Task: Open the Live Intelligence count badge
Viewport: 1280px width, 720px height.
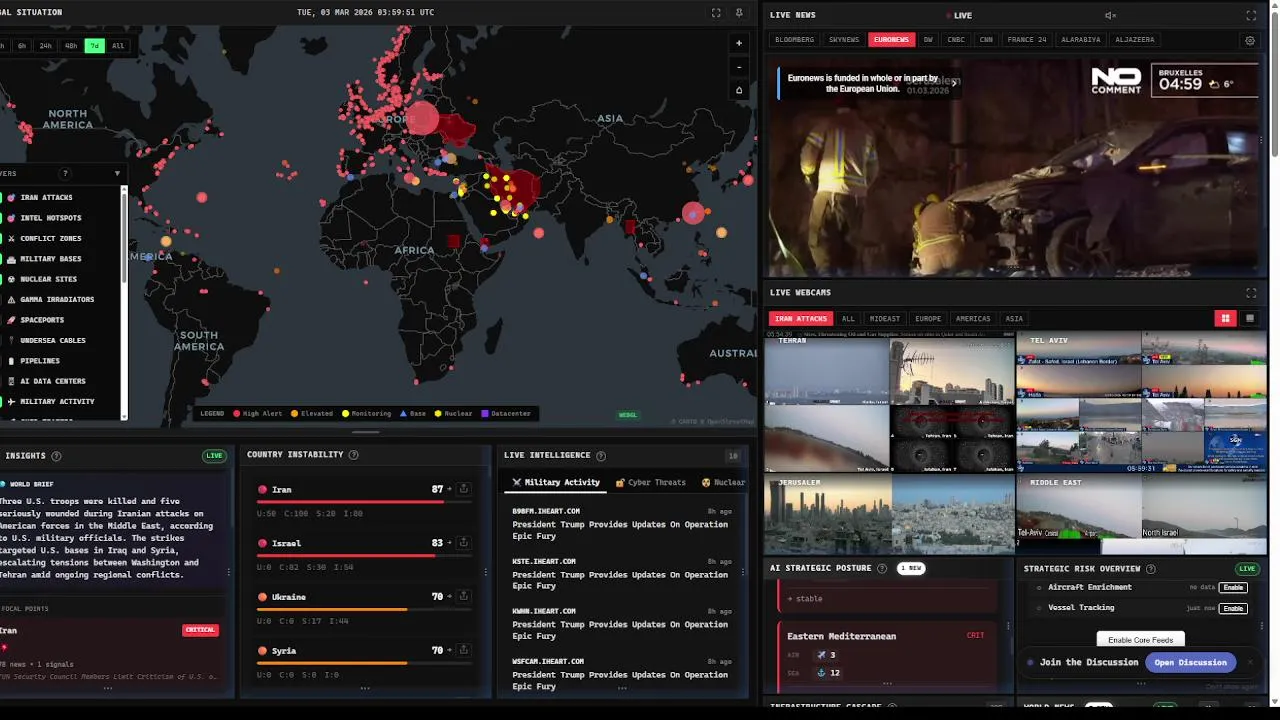Action: [x=733, y=456]
